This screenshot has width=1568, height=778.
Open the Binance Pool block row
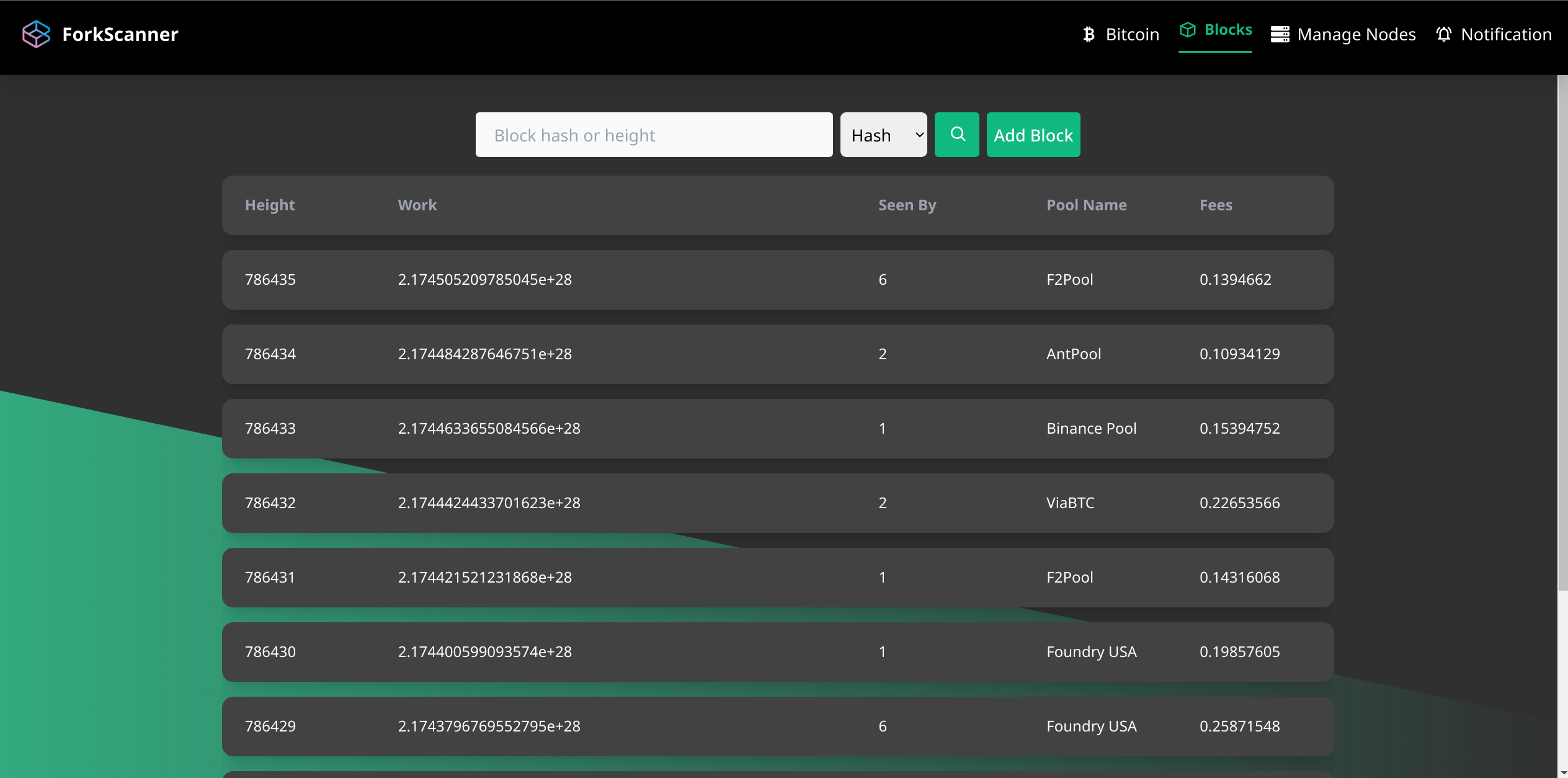pos(777,429)
